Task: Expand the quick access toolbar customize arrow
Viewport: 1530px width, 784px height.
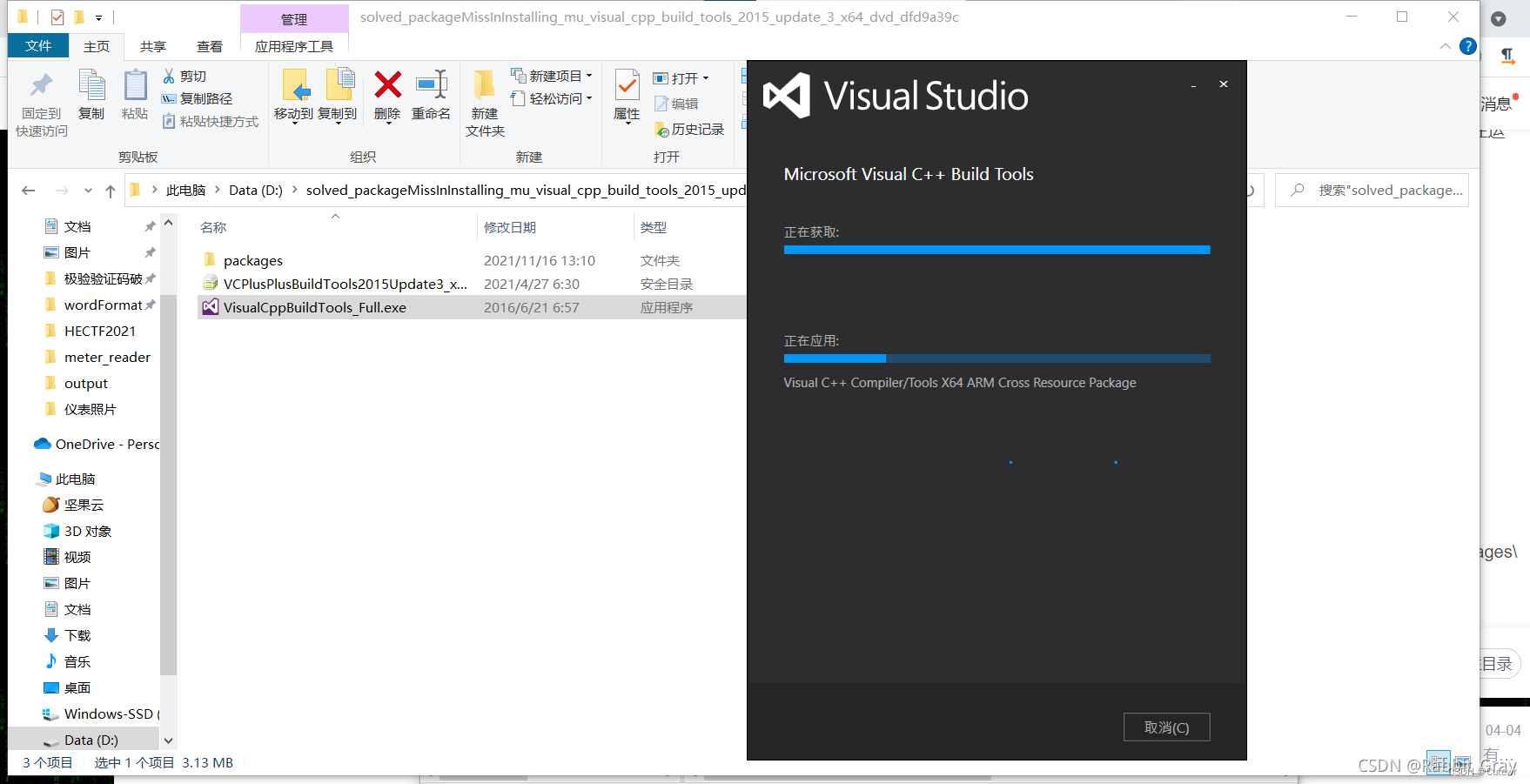Action: pos(99,17)
